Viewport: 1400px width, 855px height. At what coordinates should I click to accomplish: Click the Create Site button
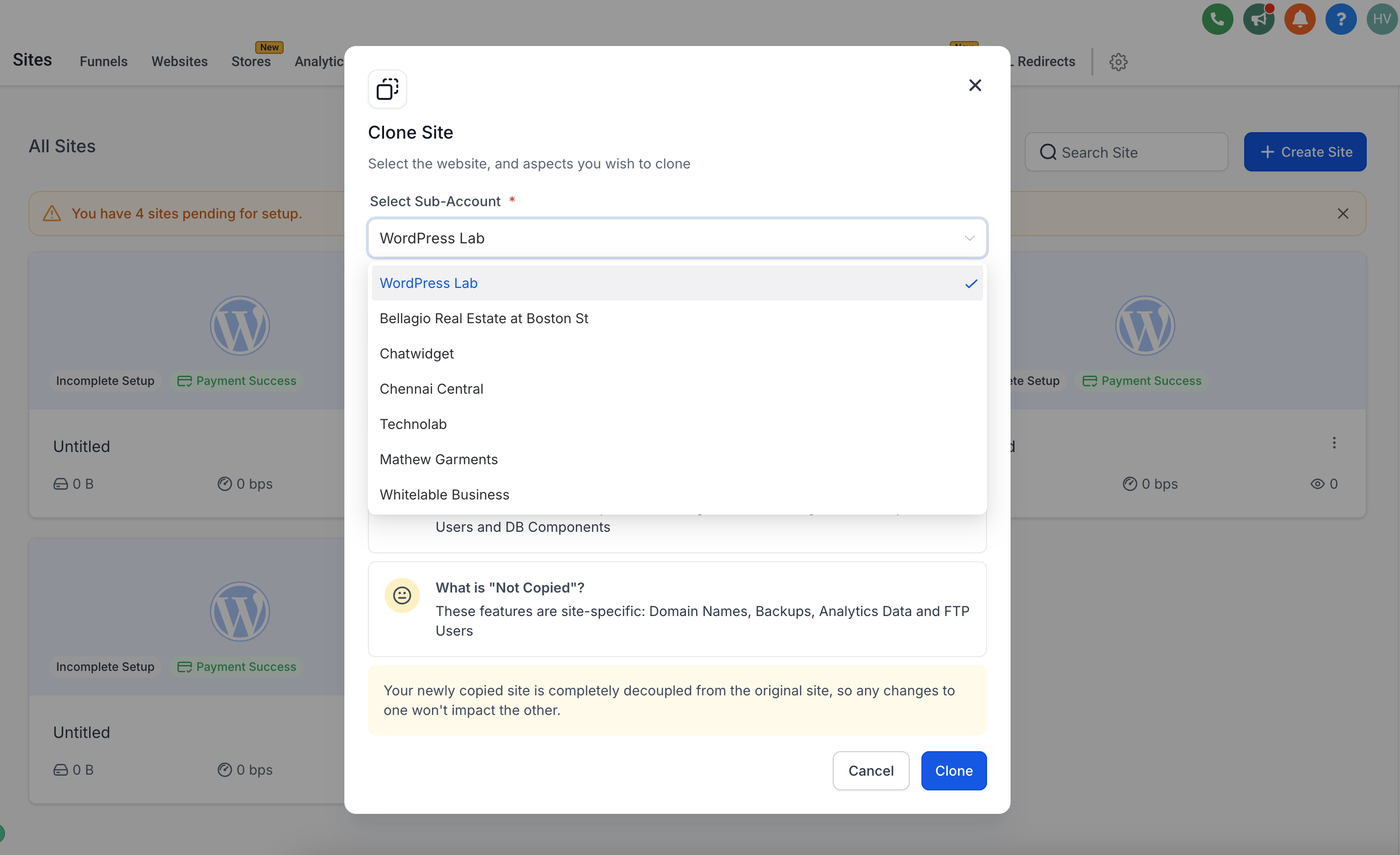click(1305, 152)
